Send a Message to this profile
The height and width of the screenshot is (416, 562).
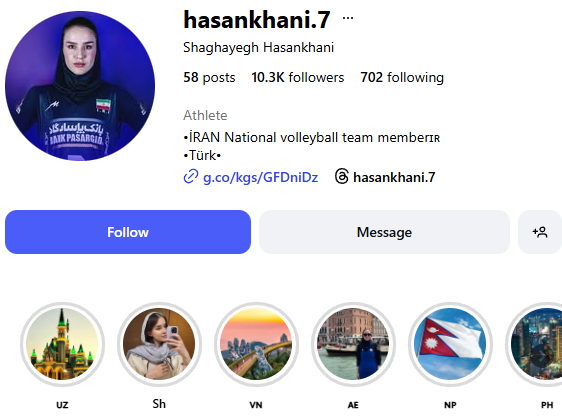(x=384, y=232)
